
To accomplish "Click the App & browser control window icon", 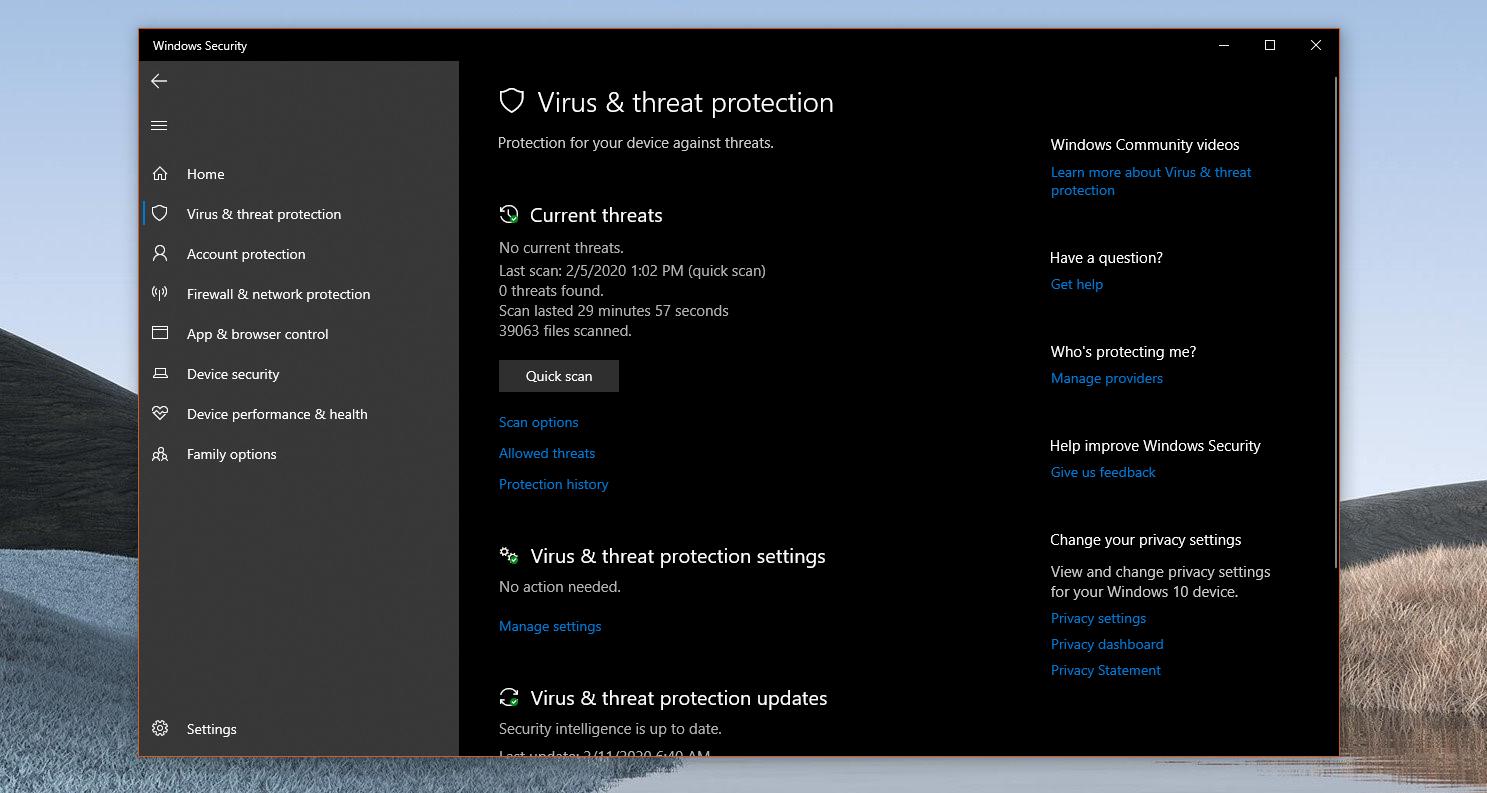I will [x=160, y=333].
